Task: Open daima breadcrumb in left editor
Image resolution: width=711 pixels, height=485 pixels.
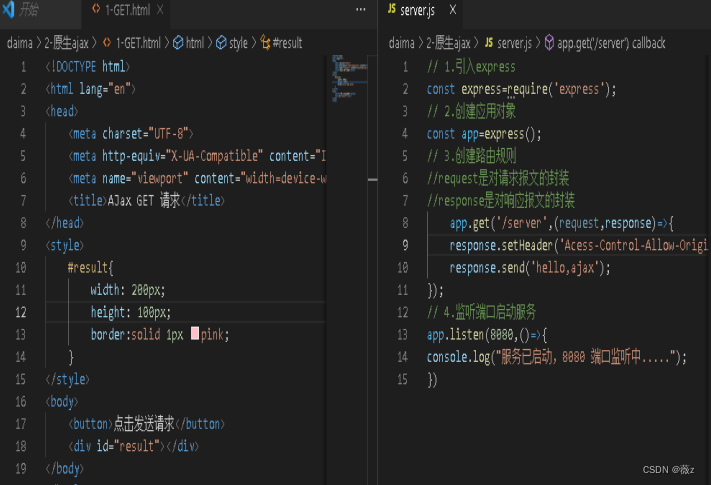Action: (x=19, y=43)
